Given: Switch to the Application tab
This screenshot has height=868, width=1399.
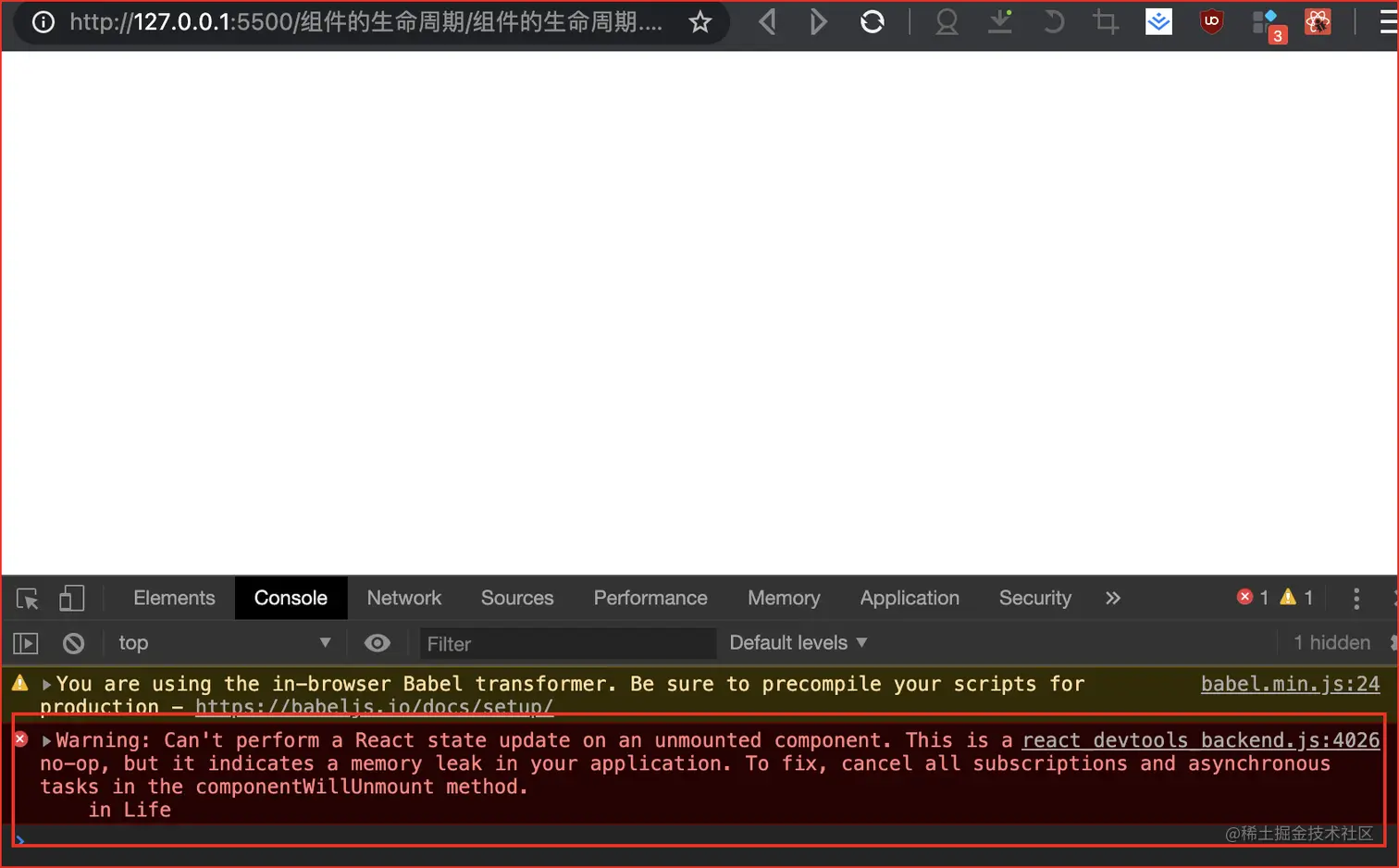Looking at the screenshot, I should pyautogui.click(x=910, y=598).
